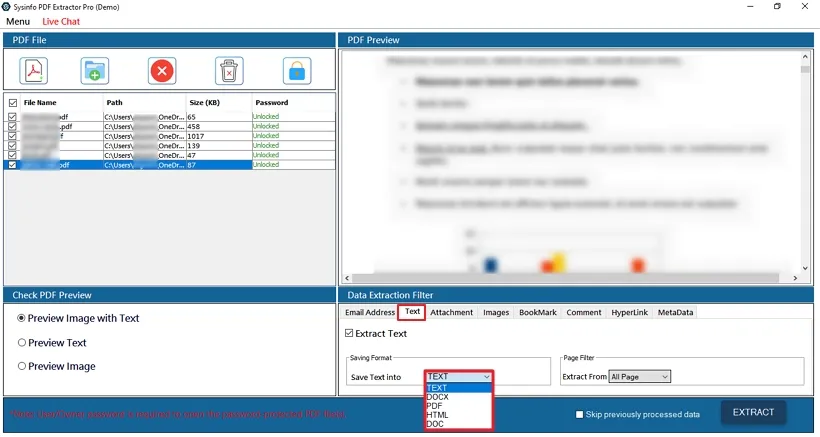The image size is (820, 437).
Task: Open the Menu item in menu bar
Action: pyautogui.click(x=18, y=21)
